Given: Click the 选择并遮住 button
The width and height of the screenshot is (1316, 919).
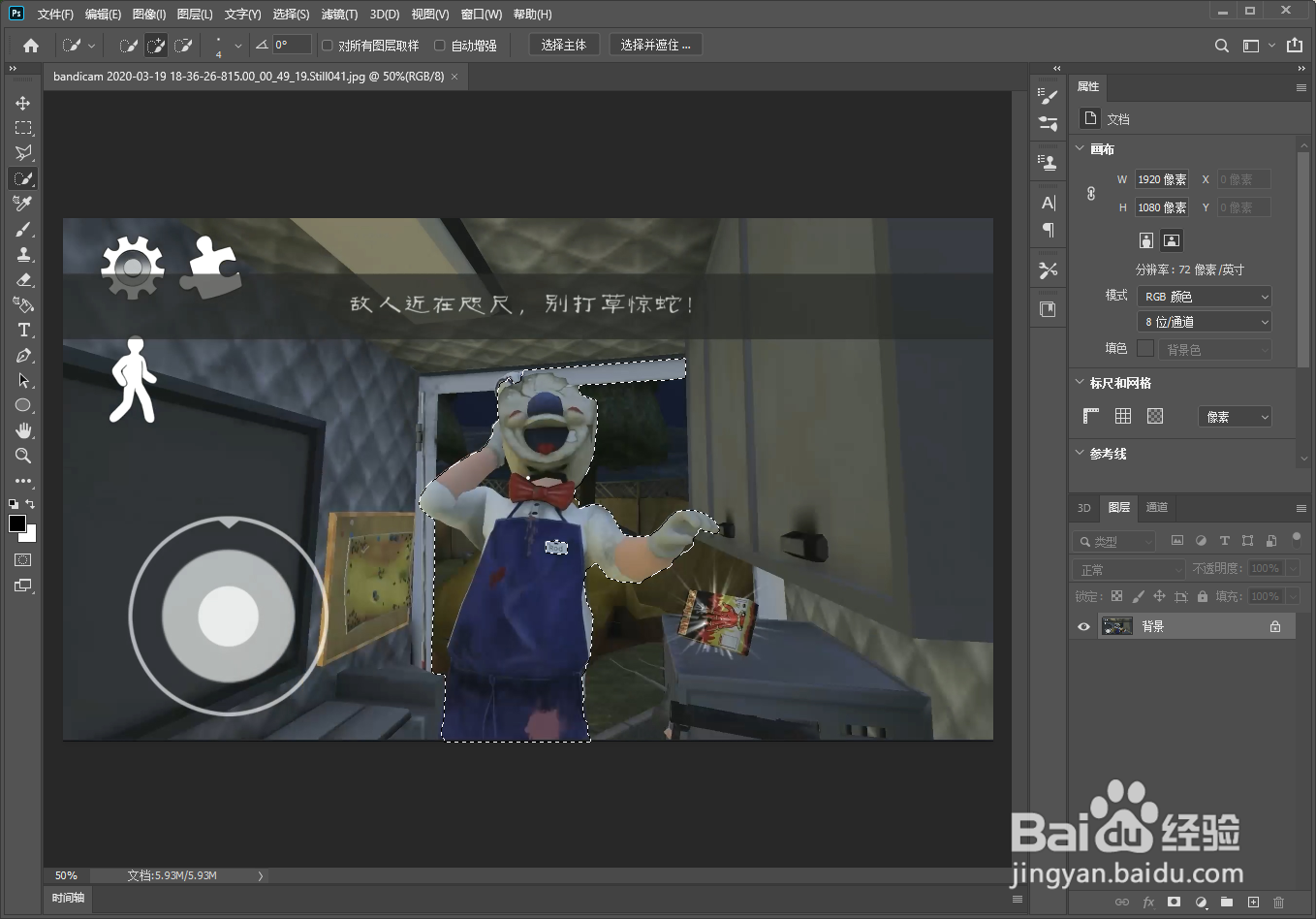Looking at the screenshot, I should (655, 45).
